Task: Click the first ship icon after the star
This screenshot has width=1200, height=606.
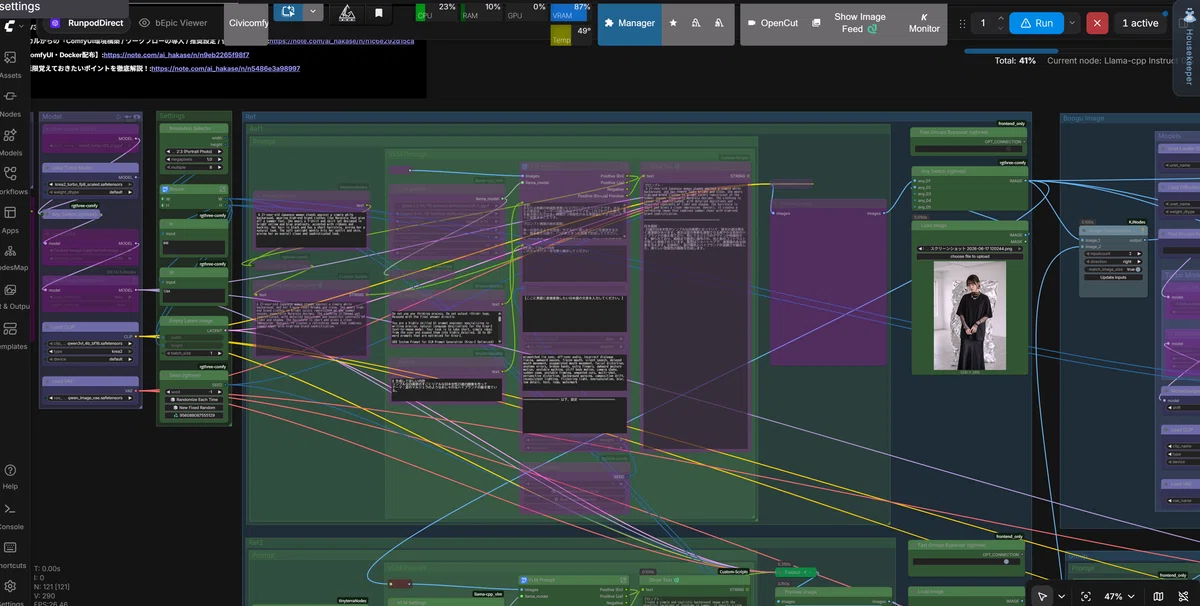Action: click(694, 22)
